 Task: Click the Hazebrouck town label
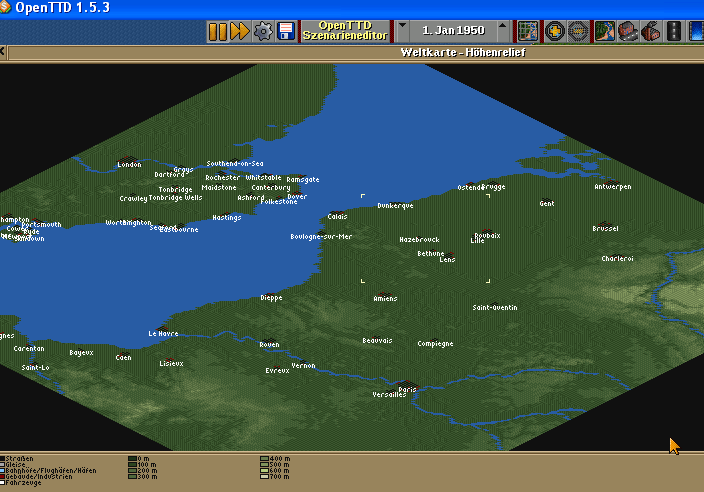tap(419, 240)
